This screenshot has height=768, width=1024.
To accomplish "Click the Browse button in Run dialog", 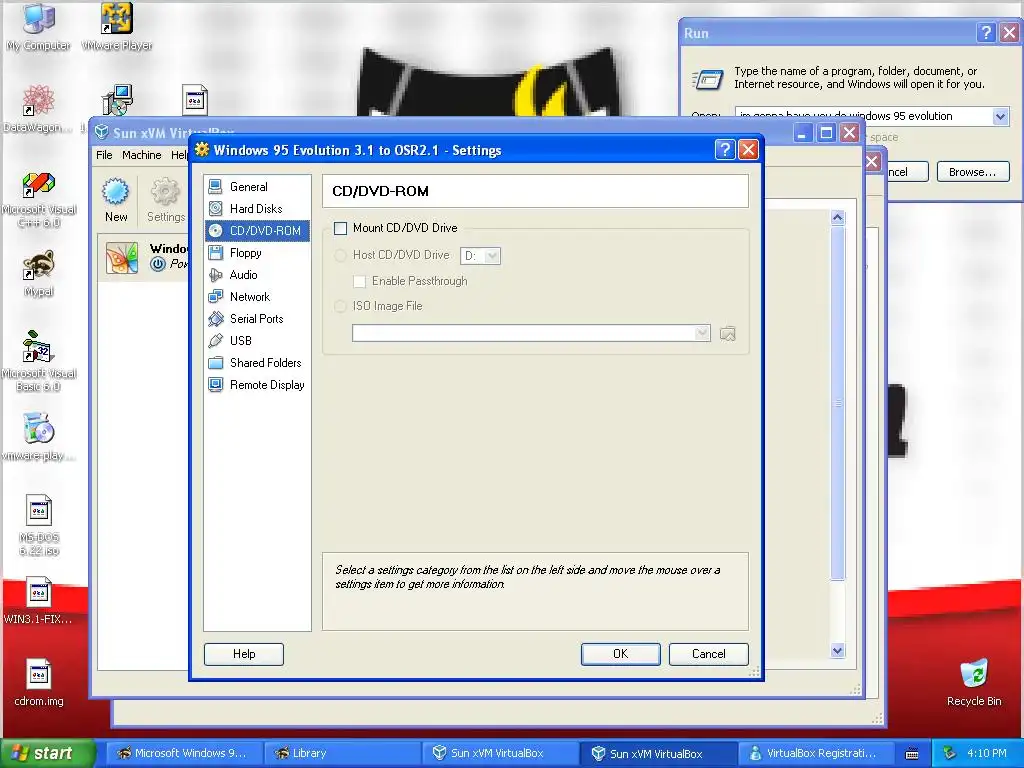I will tap(972, 172).
